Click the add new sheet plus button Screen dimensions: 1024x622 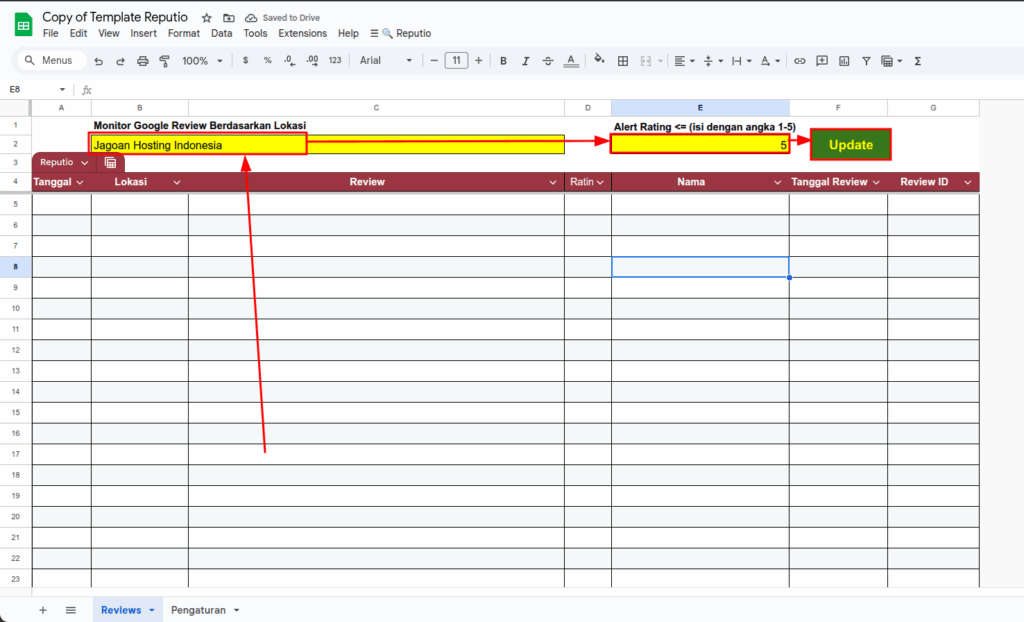(42, 610)
